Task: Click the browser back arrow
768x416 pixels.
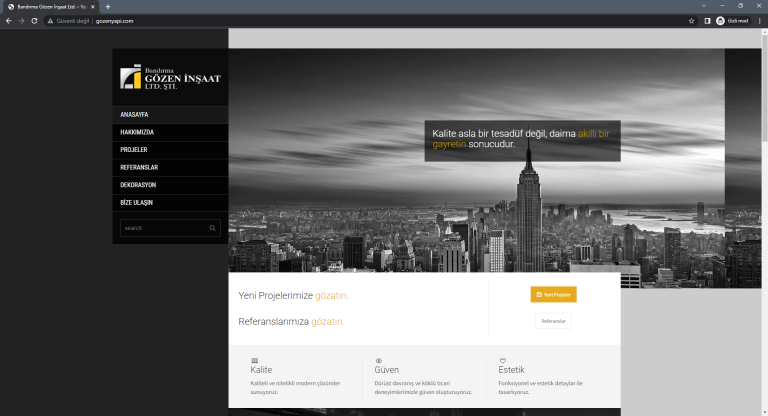Action: [8, 21]
